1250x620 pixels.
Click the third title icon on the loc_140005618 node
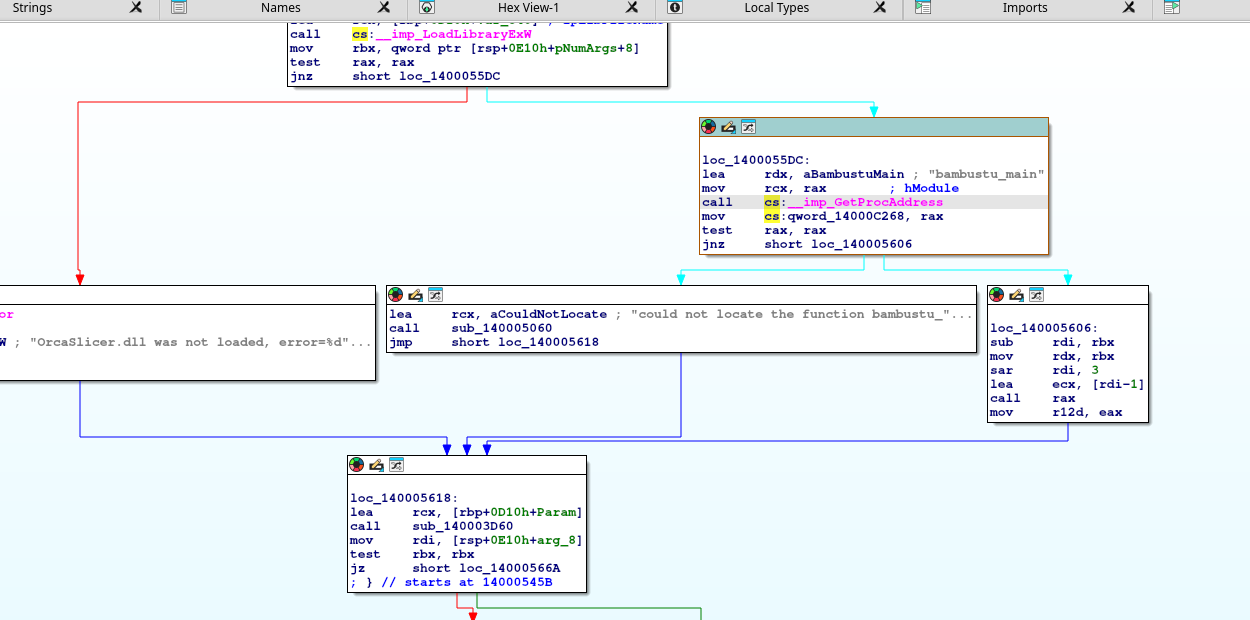[x=395, y=465]
